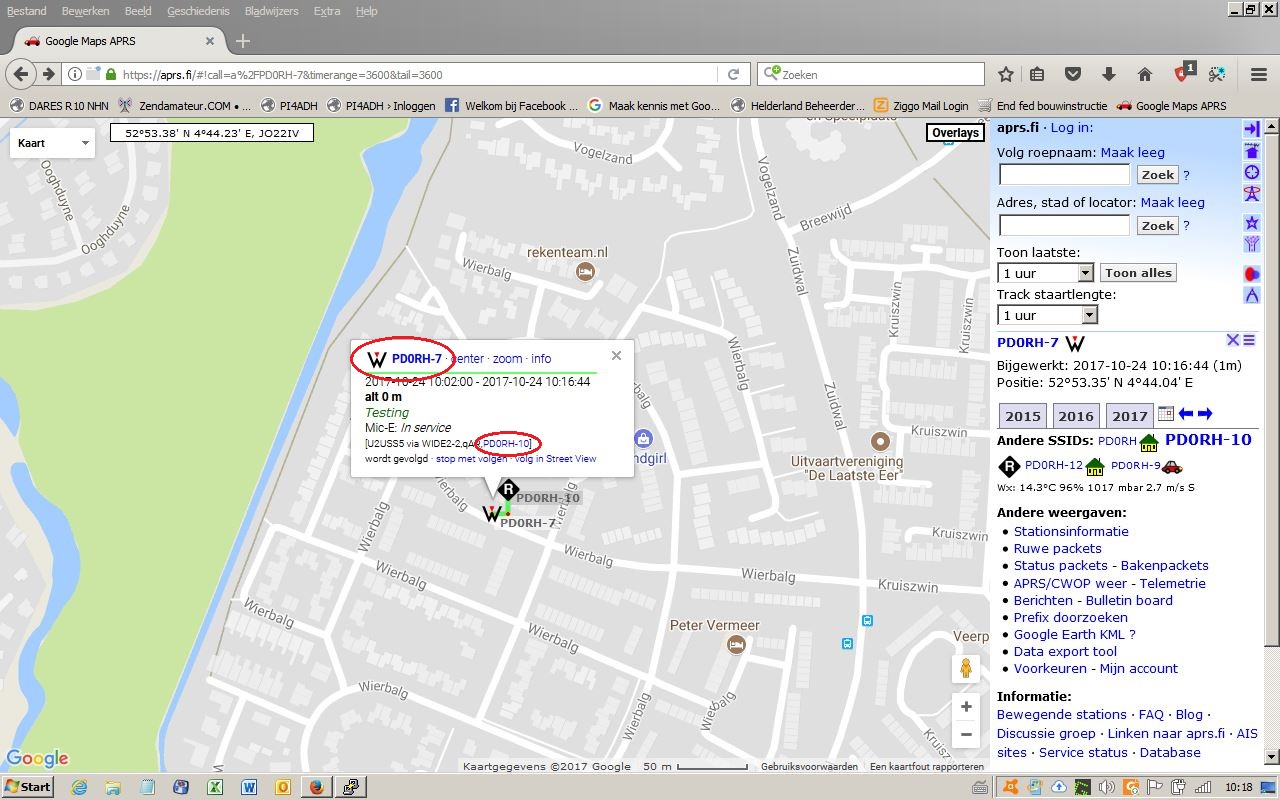1280x800 pixels.
Task: Open the Bladwijzers menu
Action: pyautogui.click(x=272, y=11)
